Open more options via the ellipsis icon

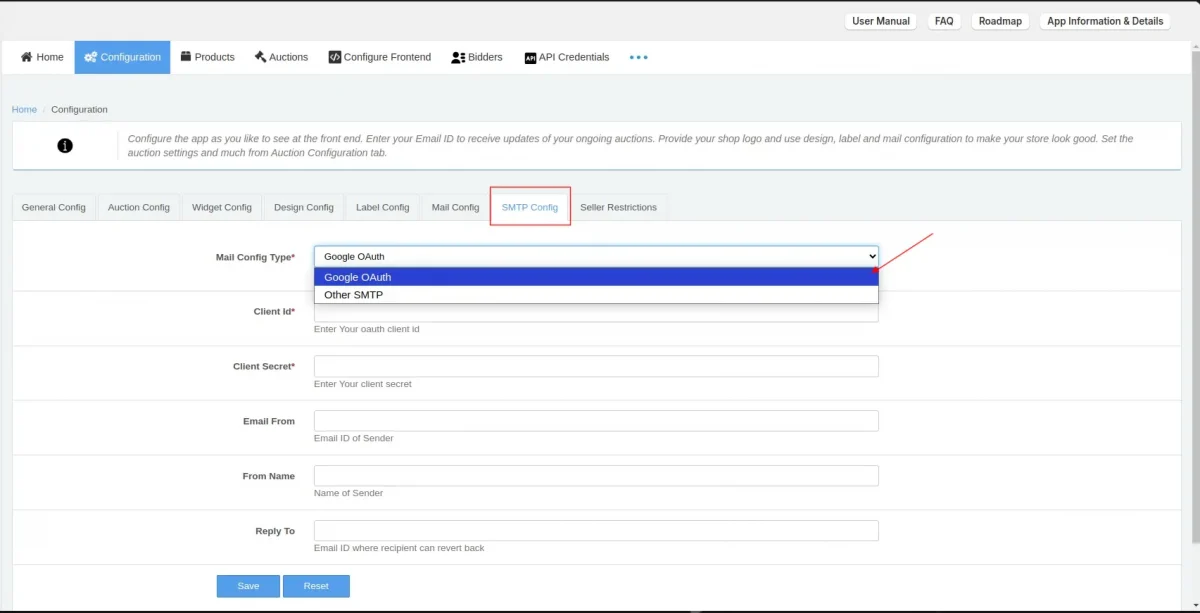click(638, 57)
